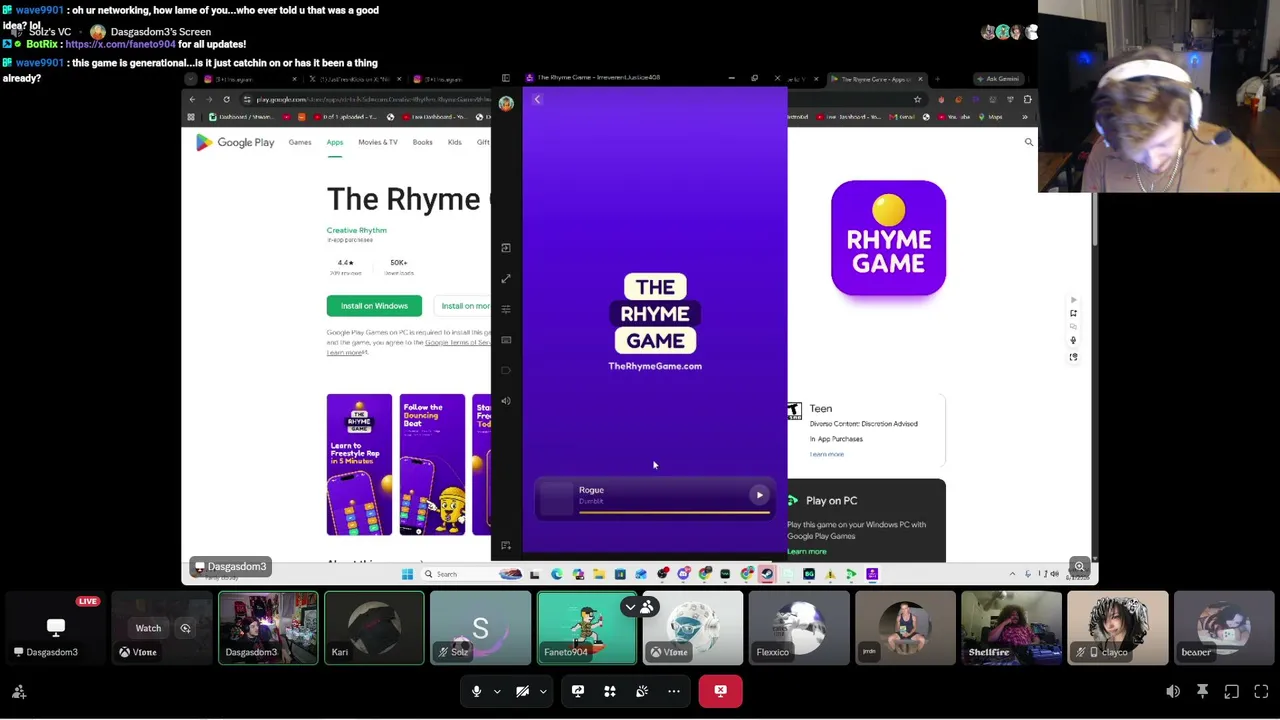Click the Google Play logo

[235, 142]
